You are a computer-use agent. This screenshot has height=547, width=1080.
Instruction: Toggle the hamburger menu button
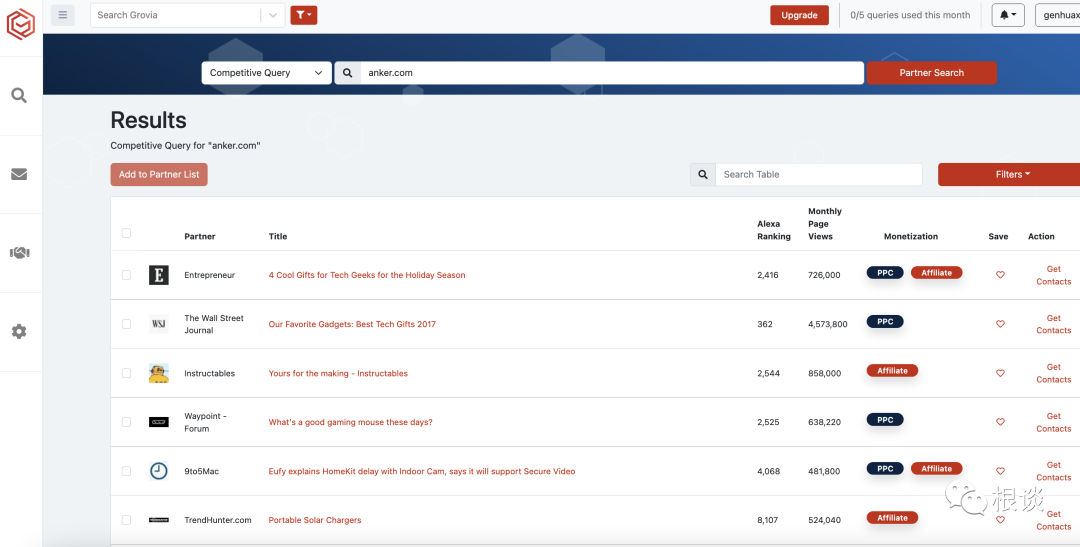point(63,14)
